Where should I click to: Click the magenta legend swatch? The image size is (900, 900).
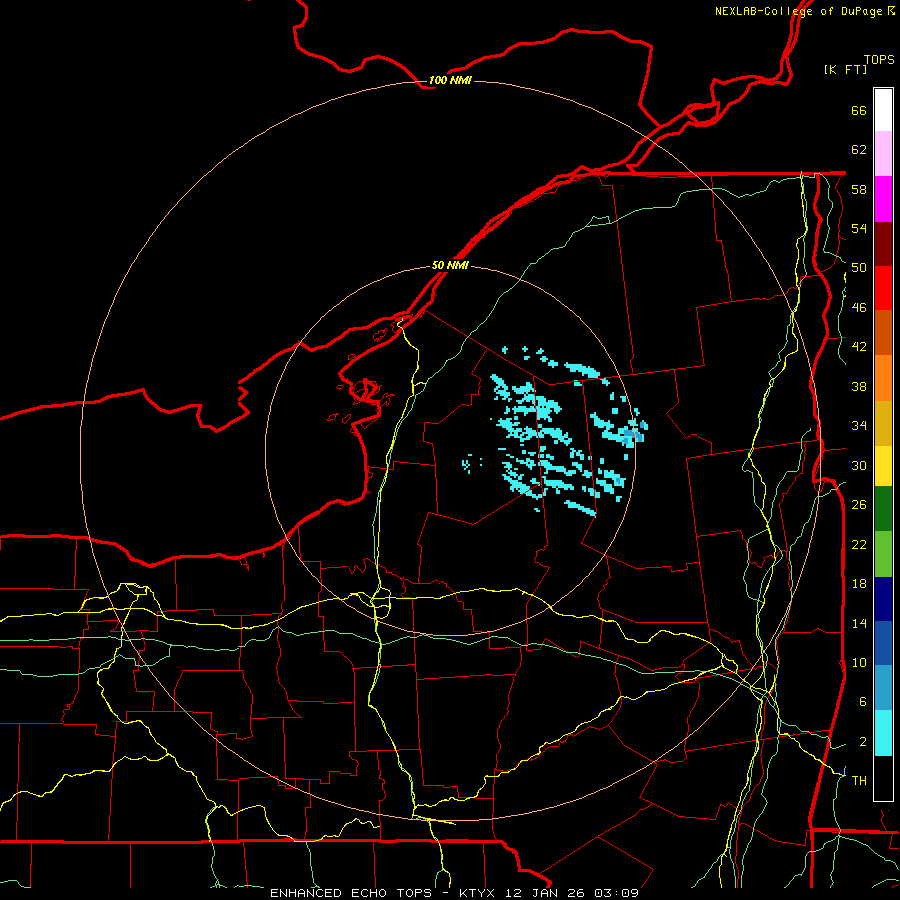tap(883, 199)
